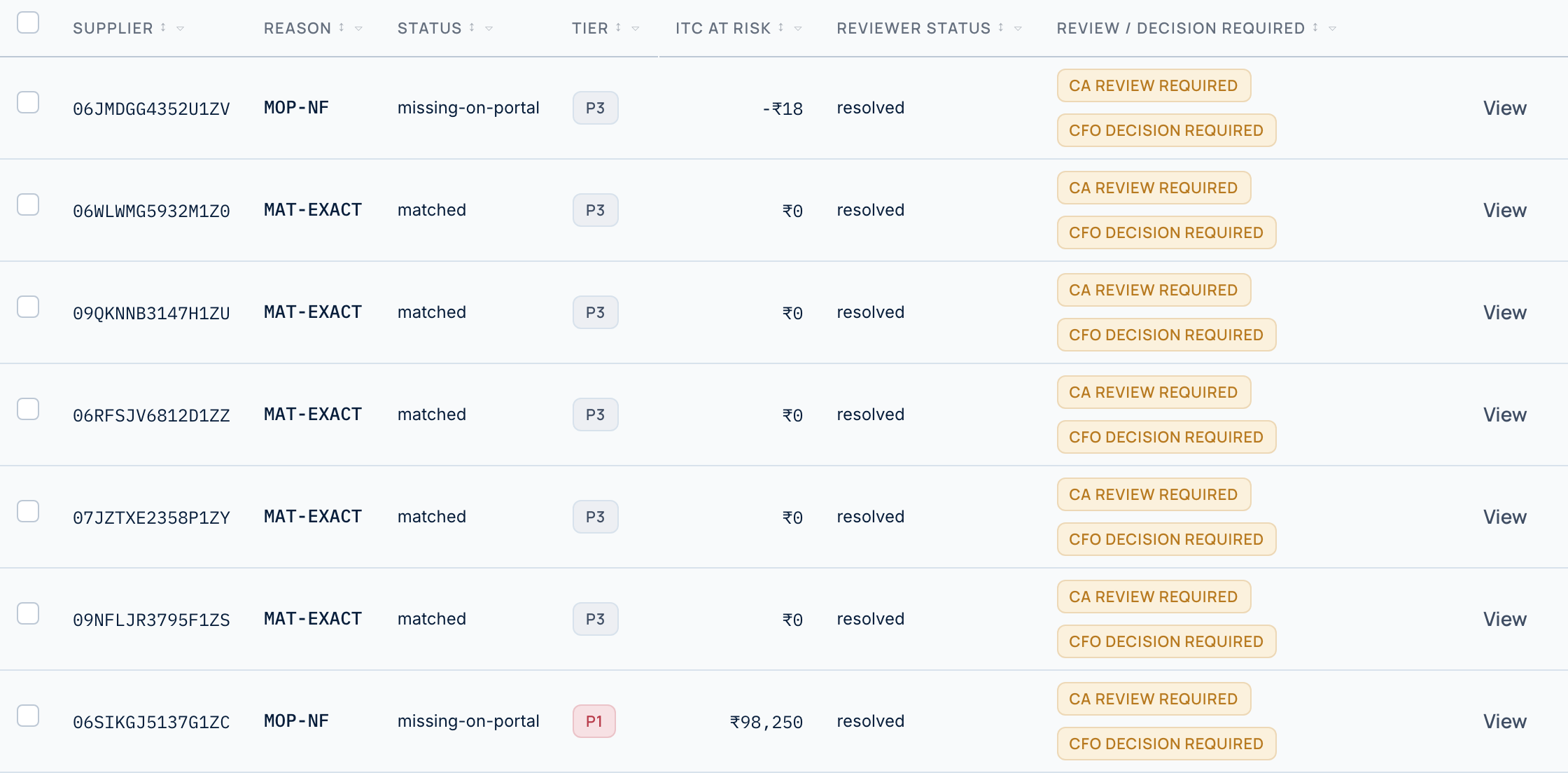Screen dimensions: 1568x773
Task: Sort by Status column arrows
Action: pyautogui.click(x=472, y=27)
